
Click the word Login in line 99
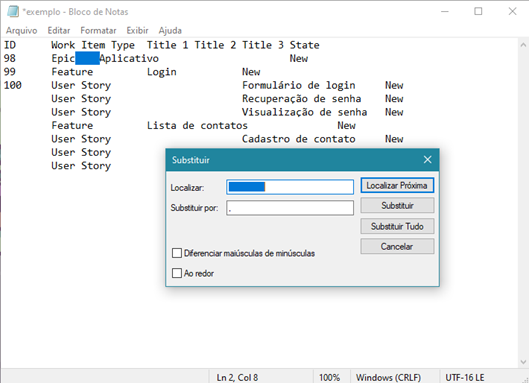point(162,72)
